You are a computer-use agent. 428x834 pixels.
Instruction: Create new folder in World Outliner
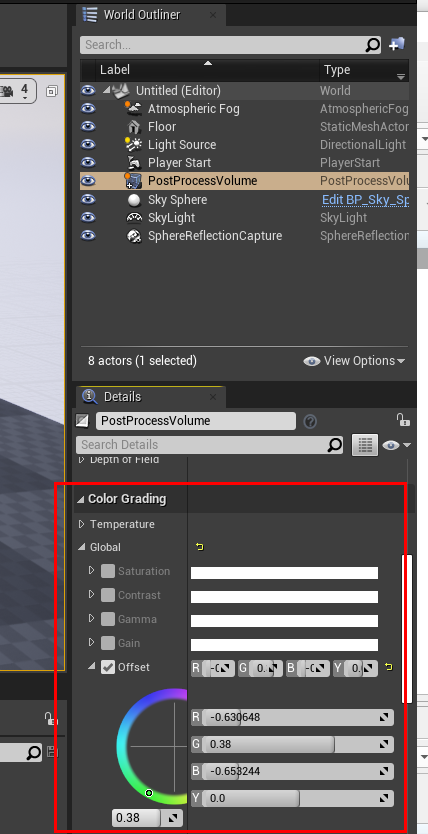(397, 45)
